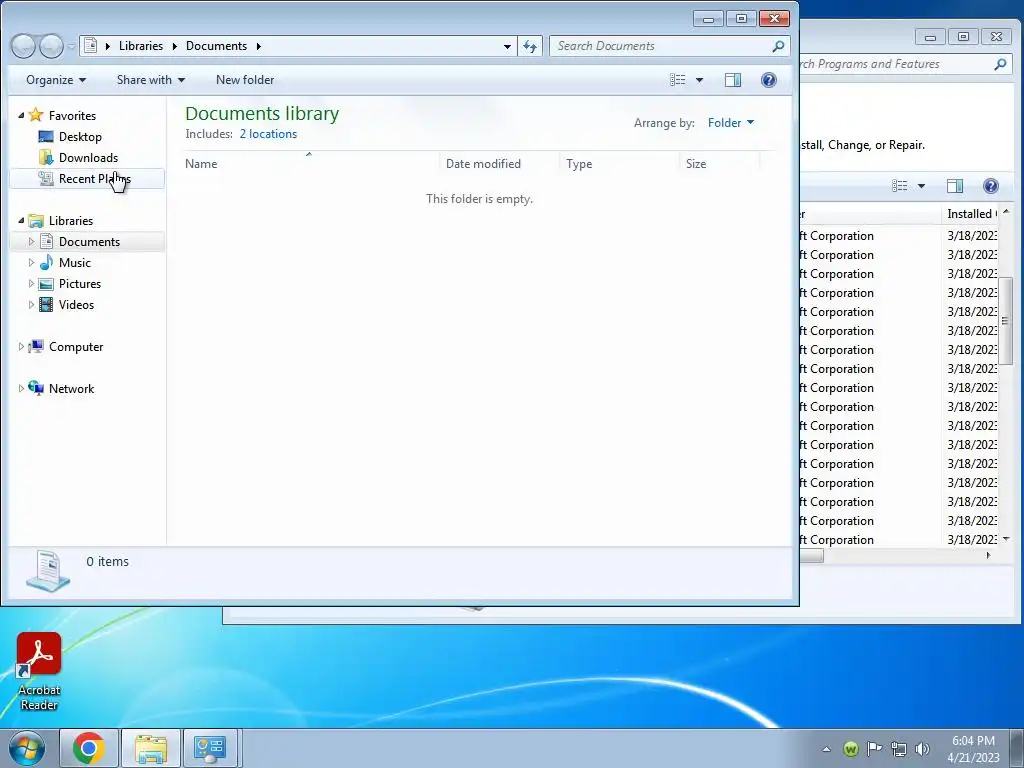Click the view icon in Programs and Features
This screenshot has width=1024, height=768.
pyautogui.click(x=900, y=186)
